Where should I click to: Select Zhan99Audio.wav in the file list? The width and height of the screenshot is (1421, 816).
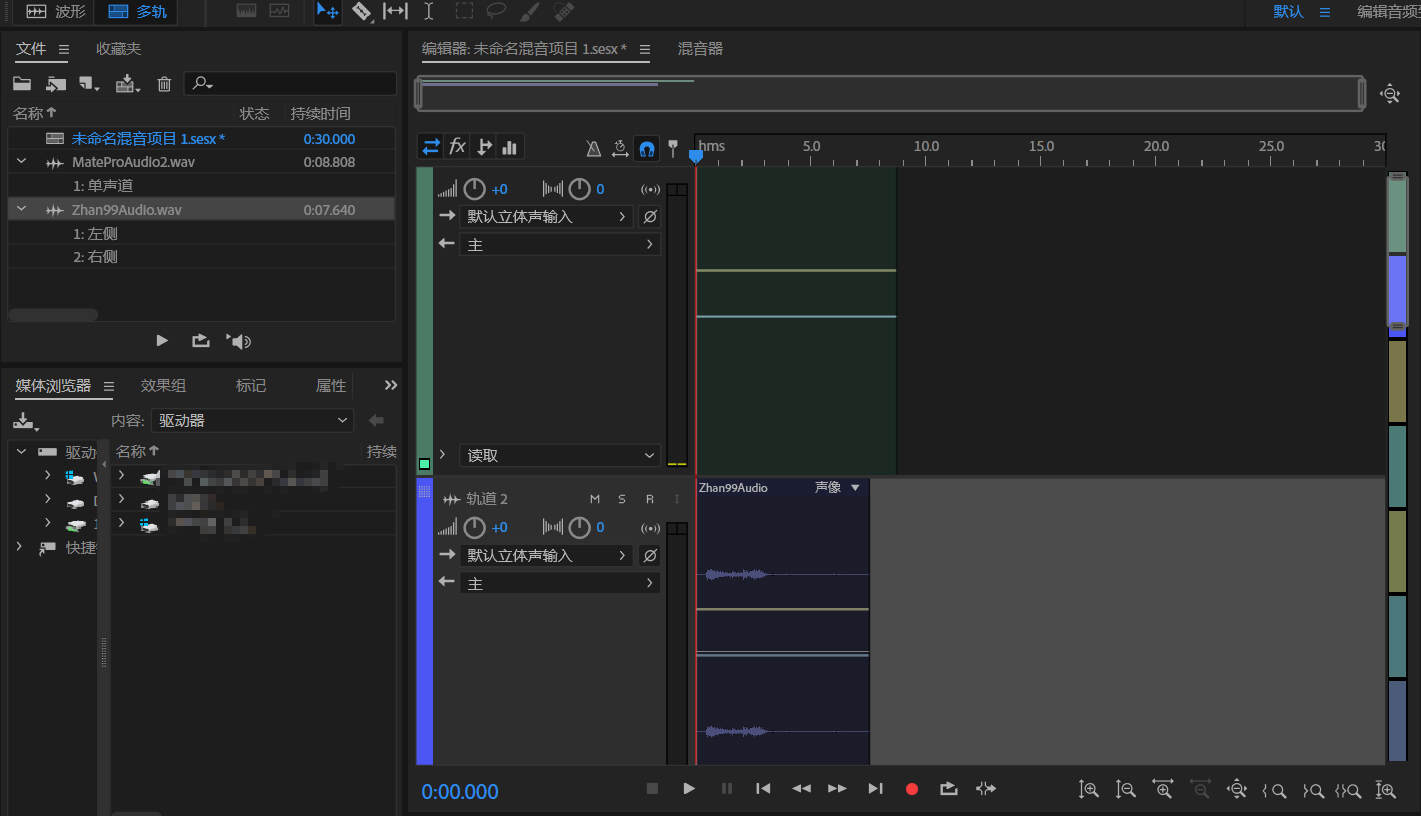(127, 210)
